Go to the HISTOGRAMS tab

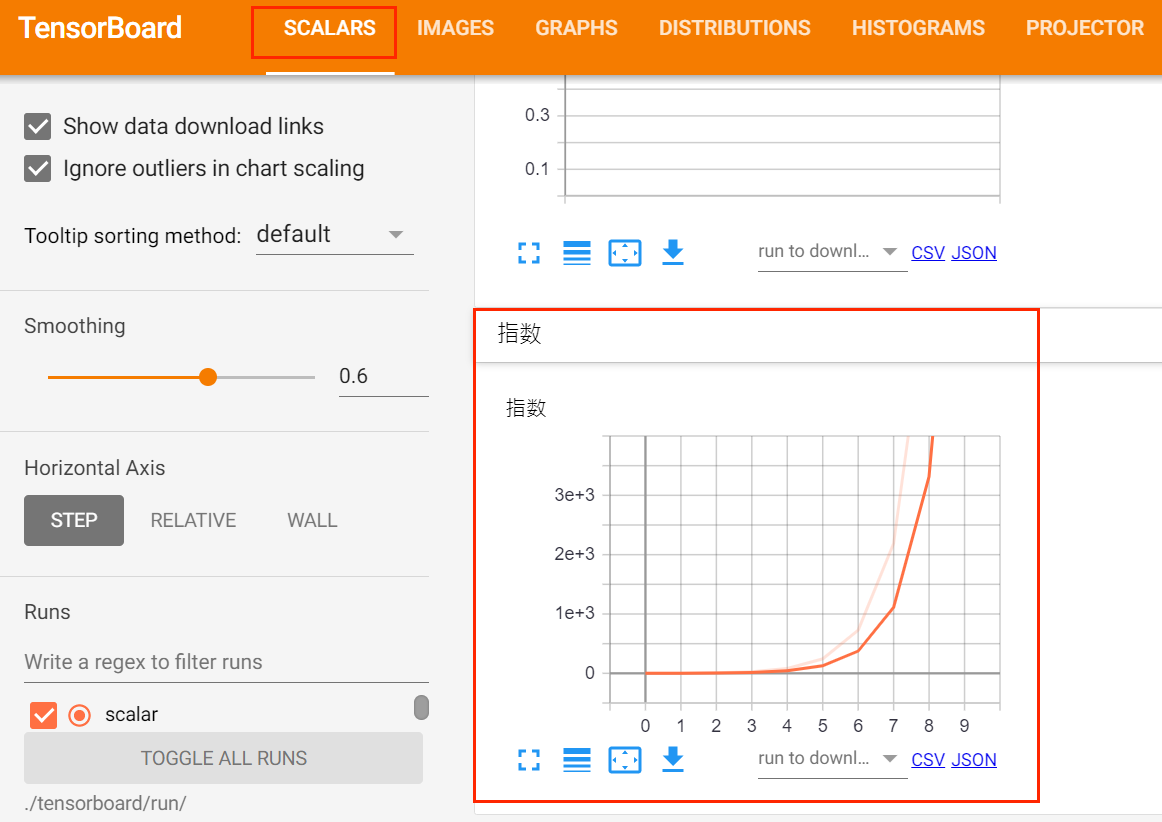pyautogui.click(x=918, y=28)
